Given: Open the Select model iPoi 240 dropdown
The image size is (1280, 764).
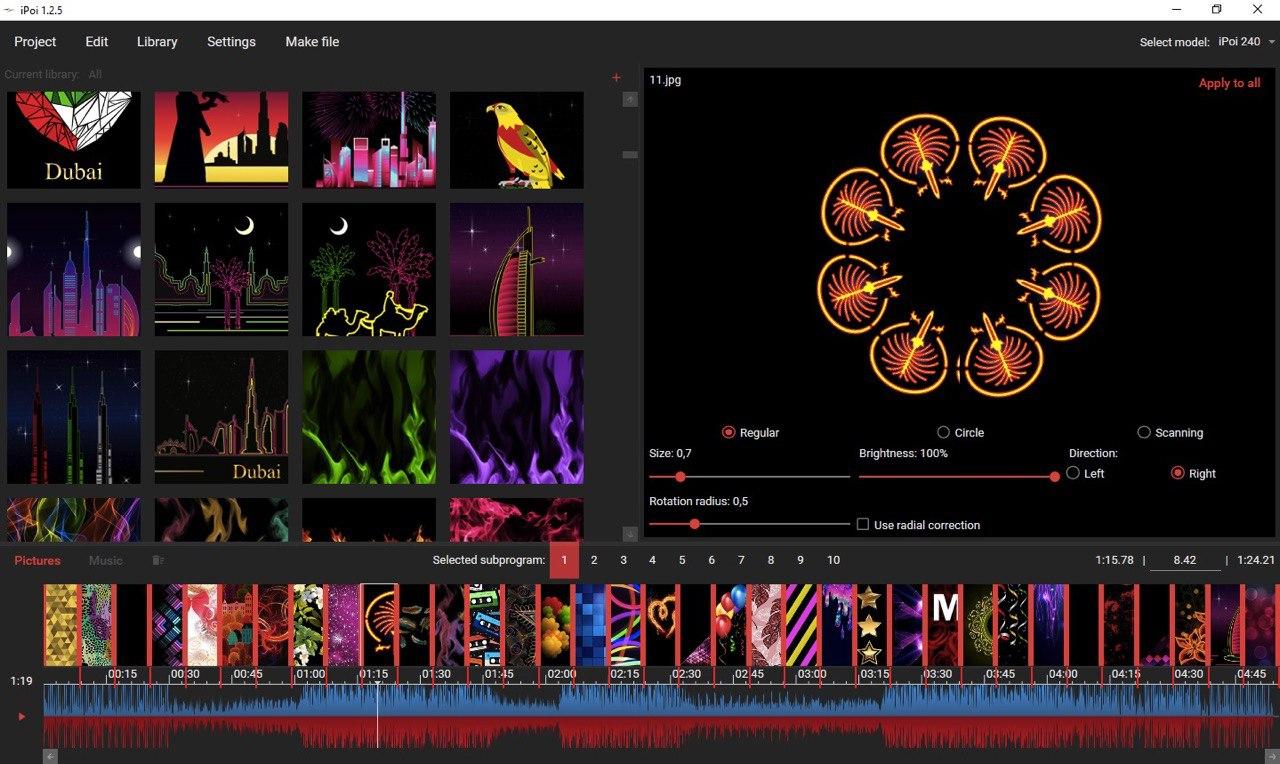Looking at the screenshot, I should coord(1246,42).
